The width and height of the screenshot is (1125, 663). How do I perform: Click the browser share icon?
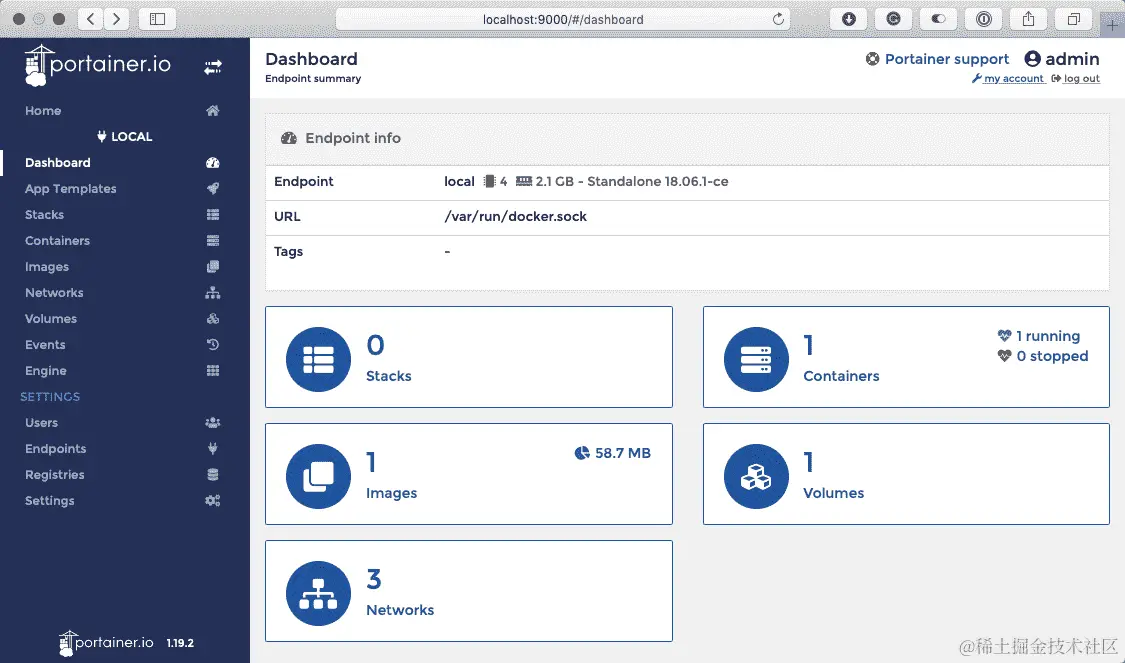click(1028, 19)
